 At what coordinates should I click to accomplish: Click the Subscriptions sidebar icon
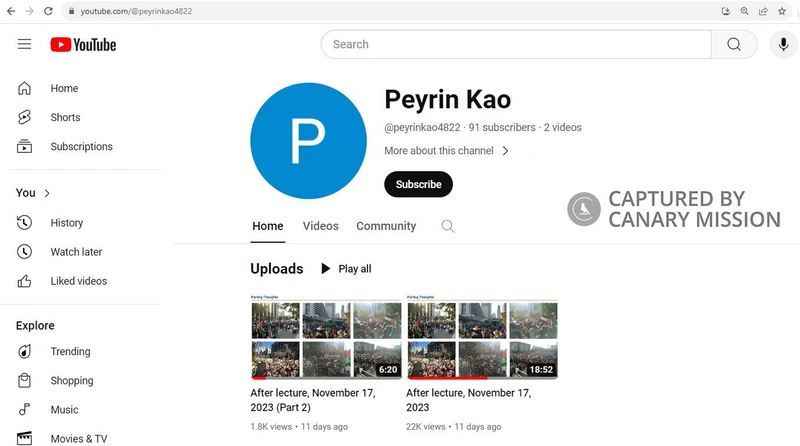(x=24, y=146)
